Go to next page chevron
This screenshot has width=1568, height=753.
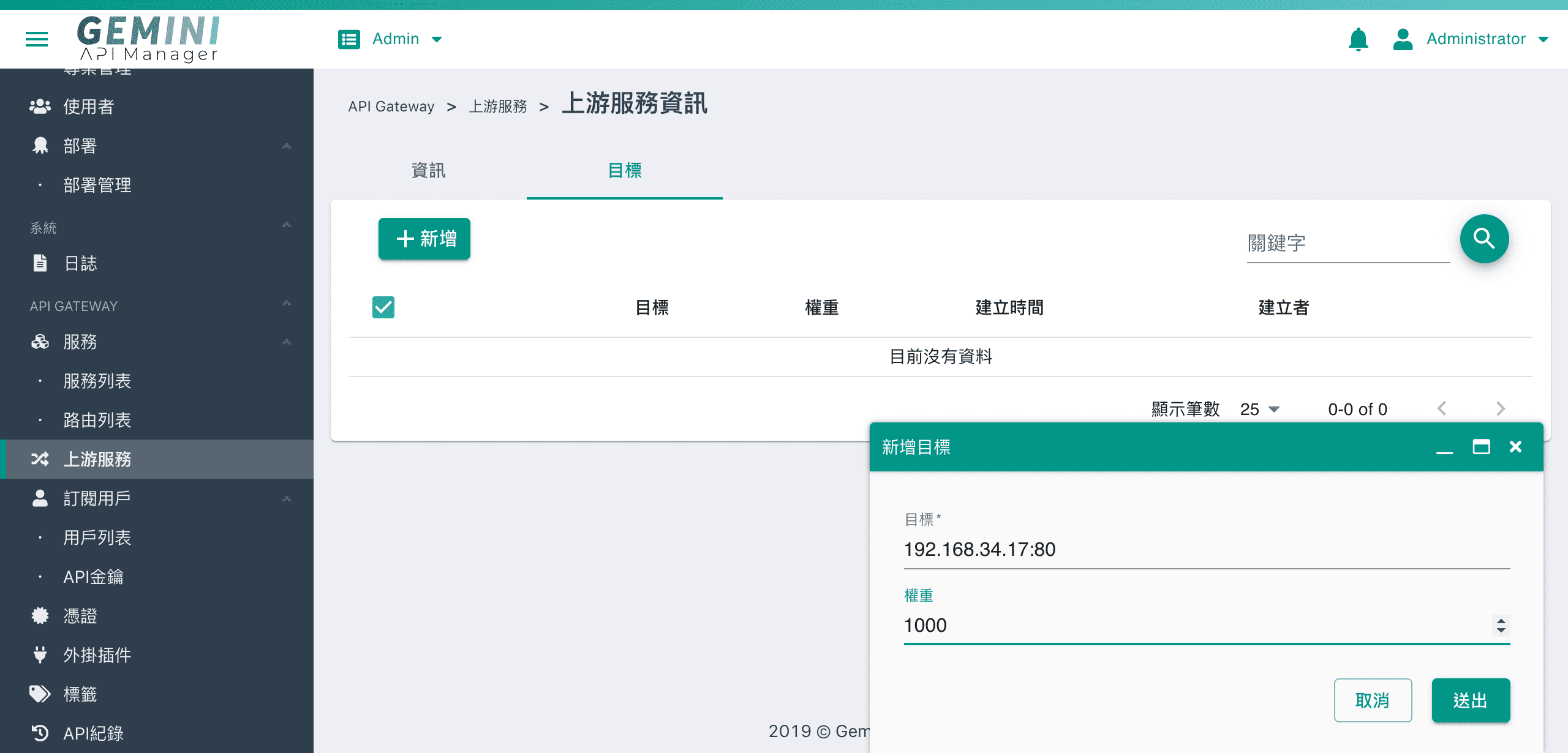tap(1501, 408)
